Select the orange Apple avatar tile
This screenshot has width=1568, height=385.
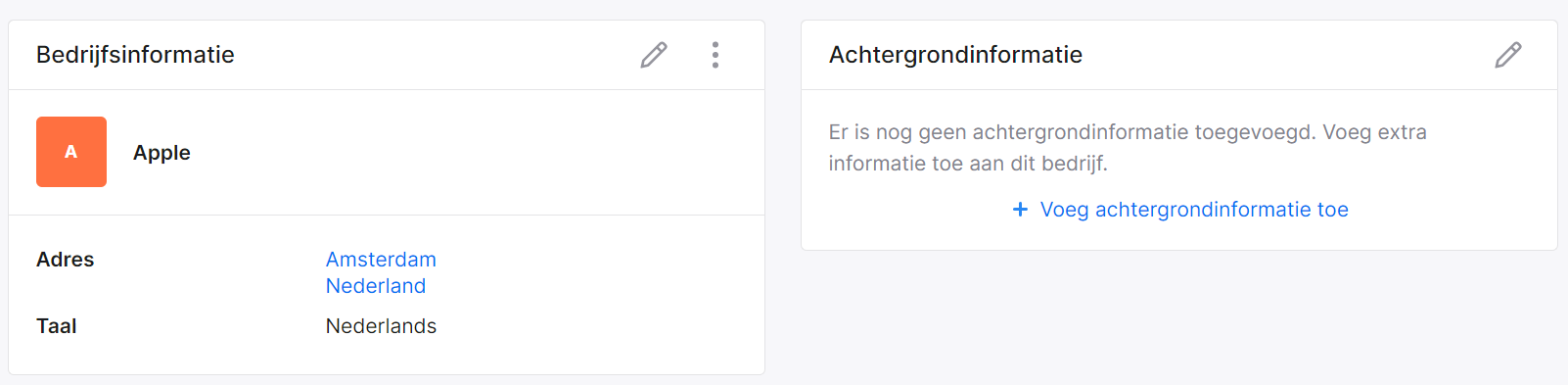point(71,152)
